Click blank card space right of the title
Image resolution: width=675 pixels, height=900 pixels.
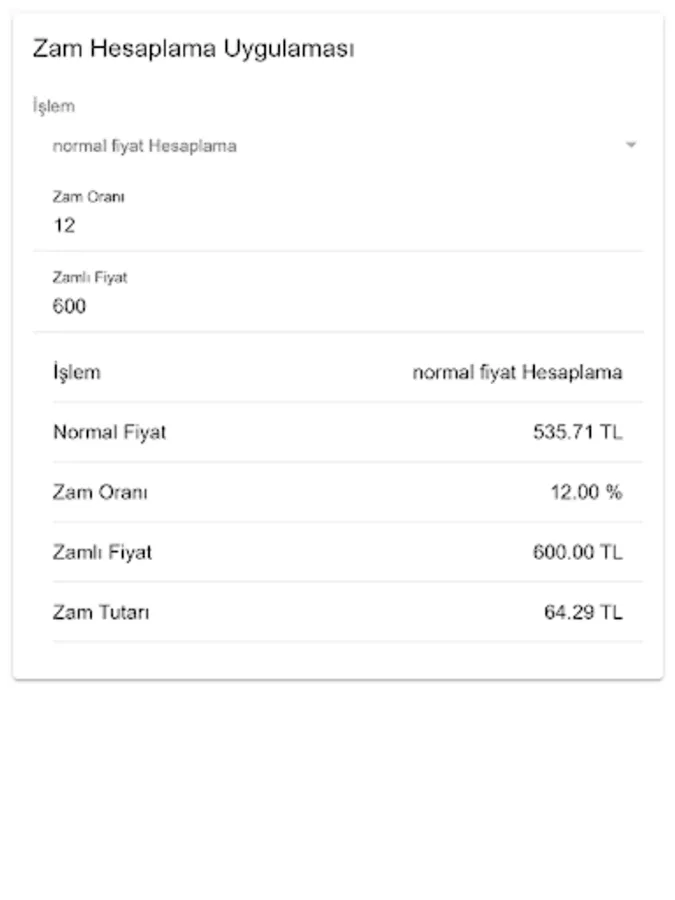(510, 50)
